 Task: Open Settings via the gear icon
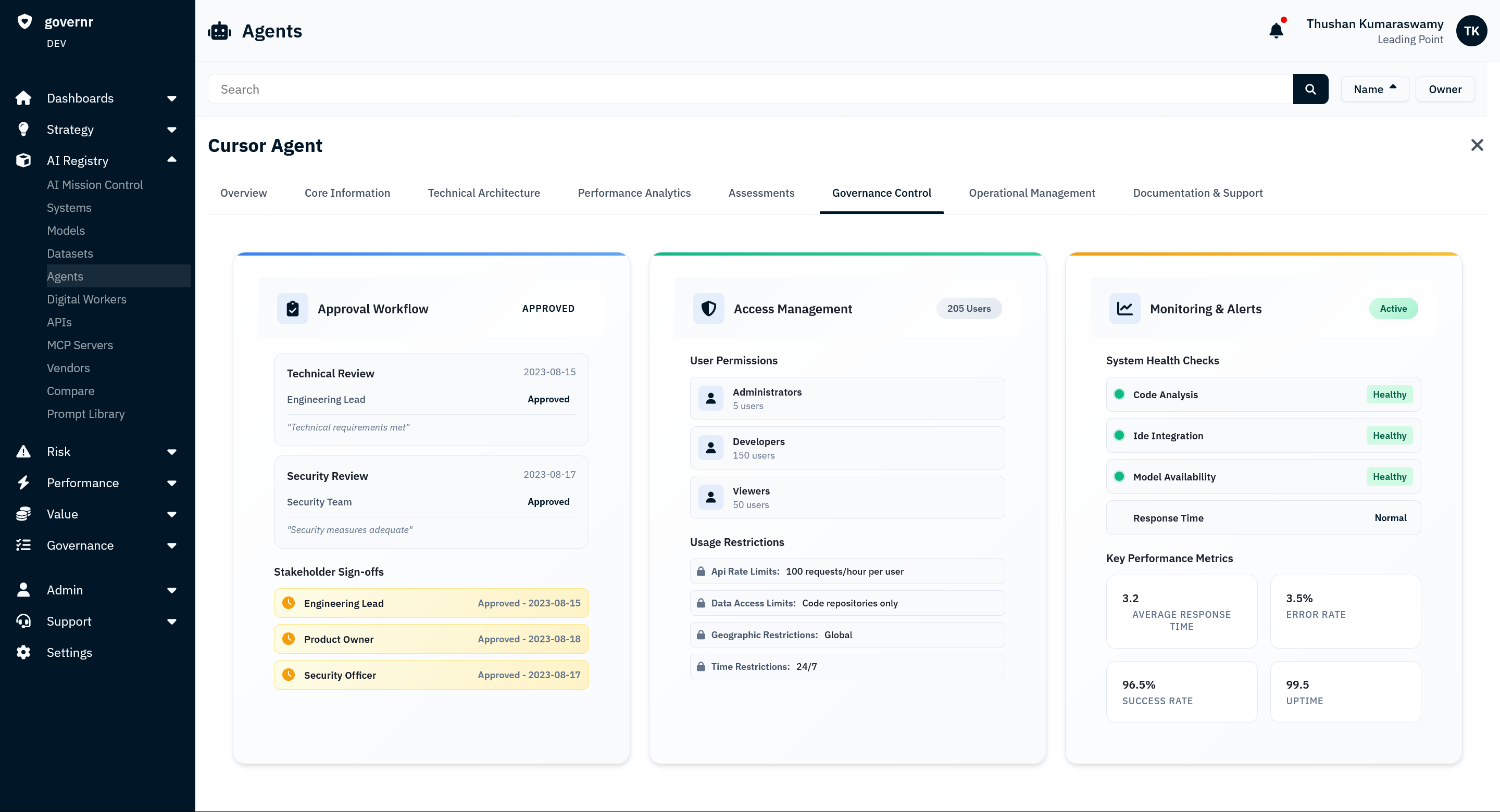(23, 652)
